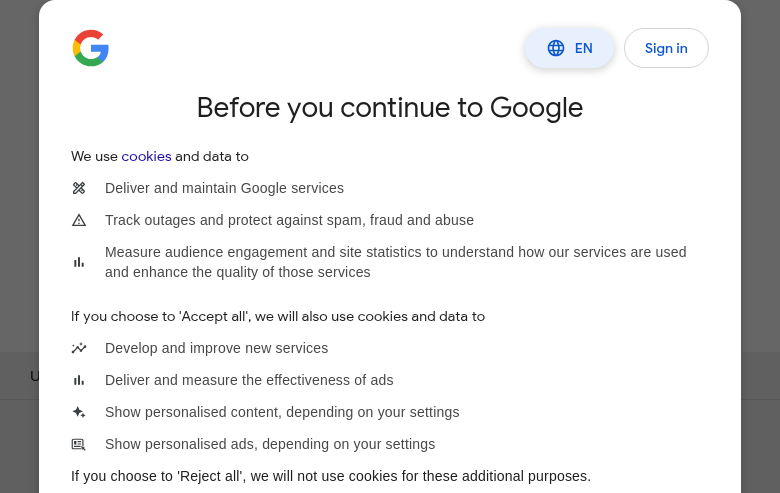Click the sparkline icon beside Develop and improve
The image size is (780, 493).
[x=79, y=348]
